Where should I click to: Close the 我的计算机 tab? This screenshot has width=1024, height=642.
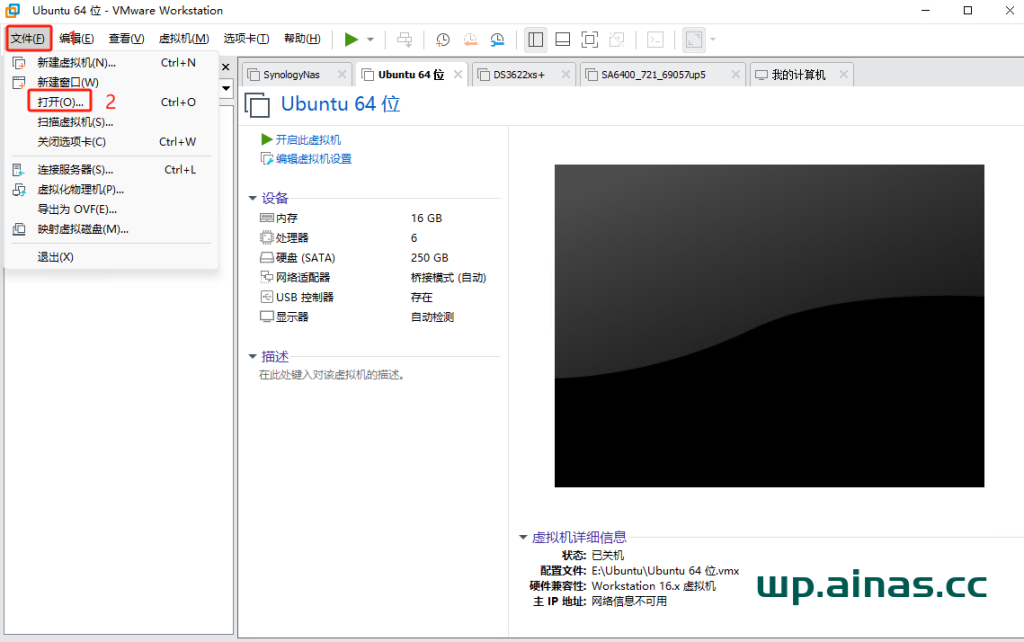point(843,74)
